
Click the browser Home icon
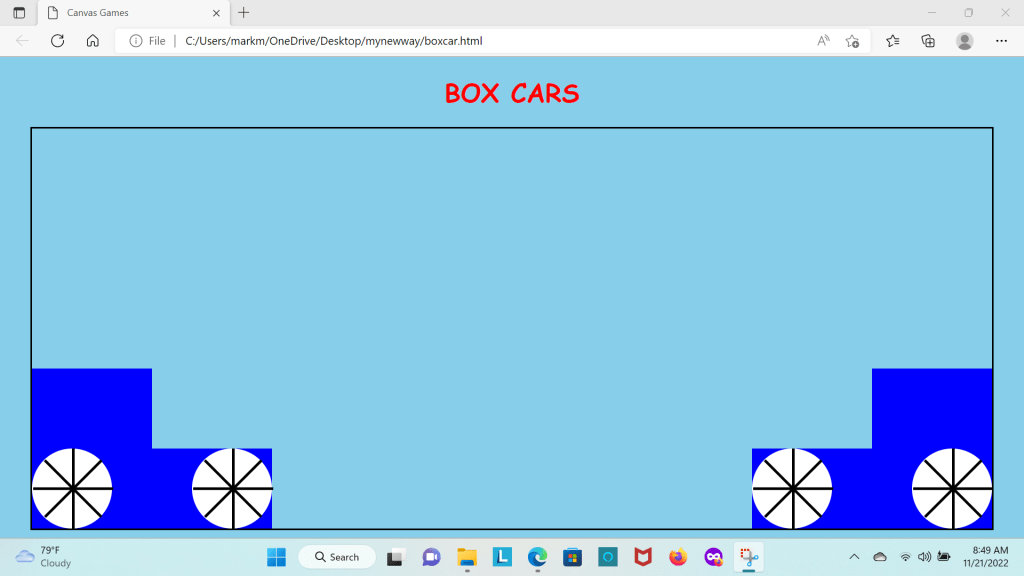pyautogui.click(x=92, y=41)
